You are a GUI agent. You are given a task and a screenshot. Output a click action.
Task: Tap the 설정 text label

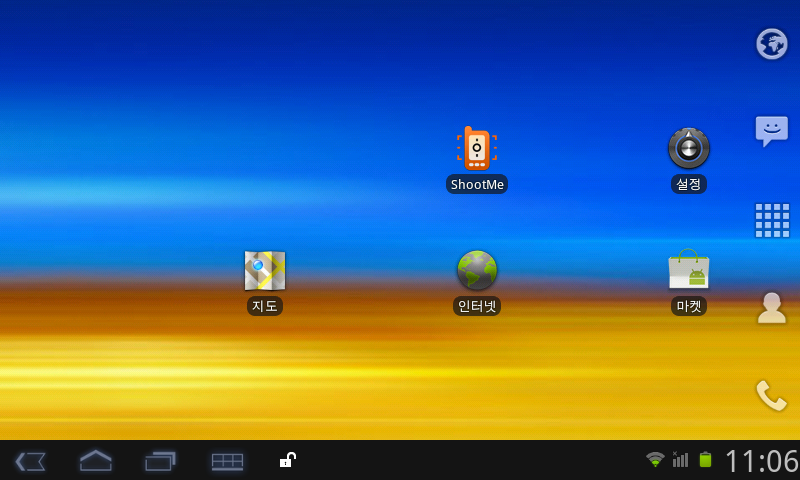point(689,184)
